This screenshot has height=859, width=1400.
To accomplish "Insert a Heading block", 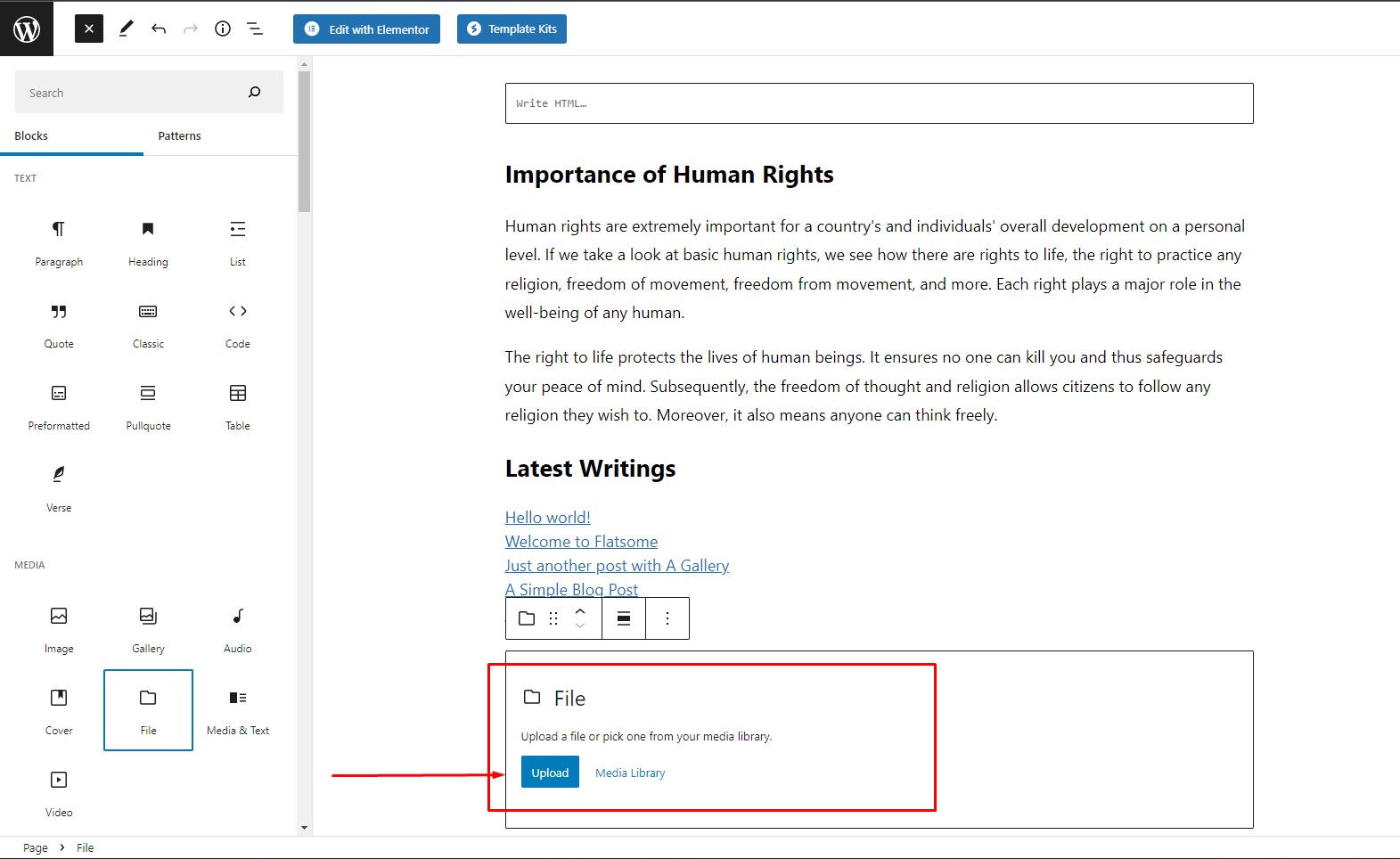I will (x=148, y=242).
